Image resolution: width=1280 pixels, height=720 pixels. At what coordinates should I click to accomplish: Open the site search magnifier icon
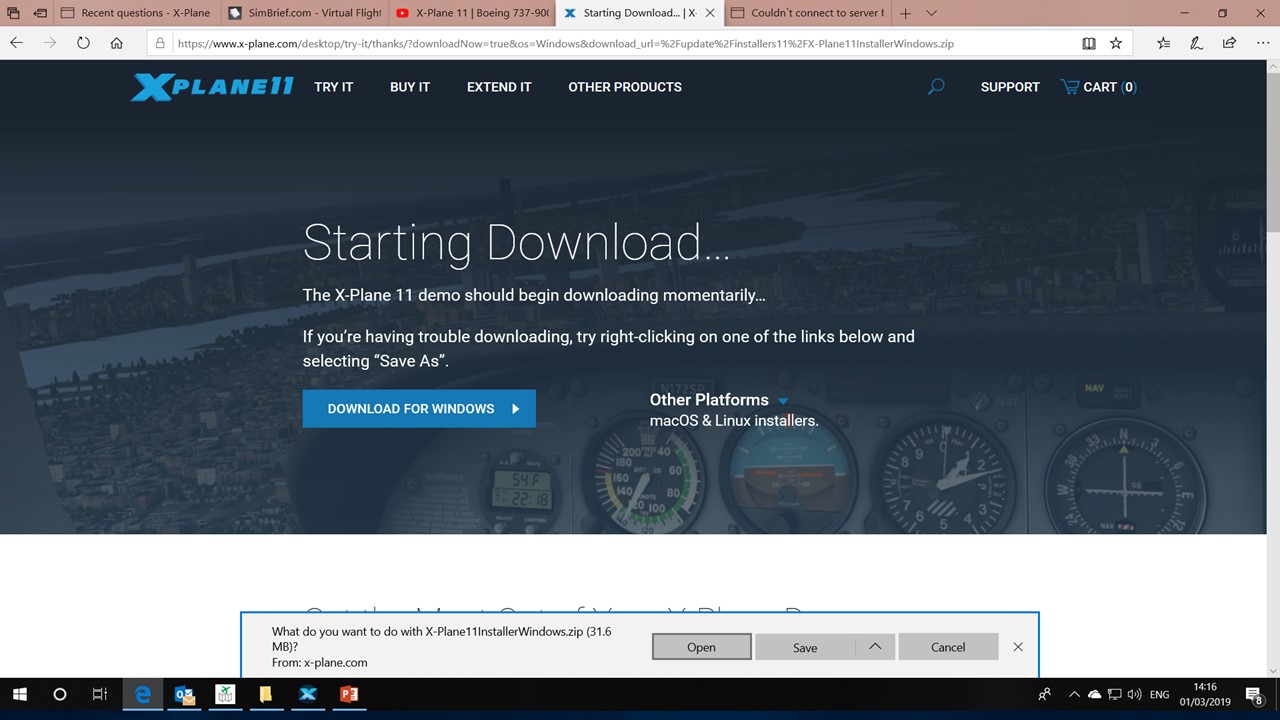pyautogui.click(x=936, y=87)
